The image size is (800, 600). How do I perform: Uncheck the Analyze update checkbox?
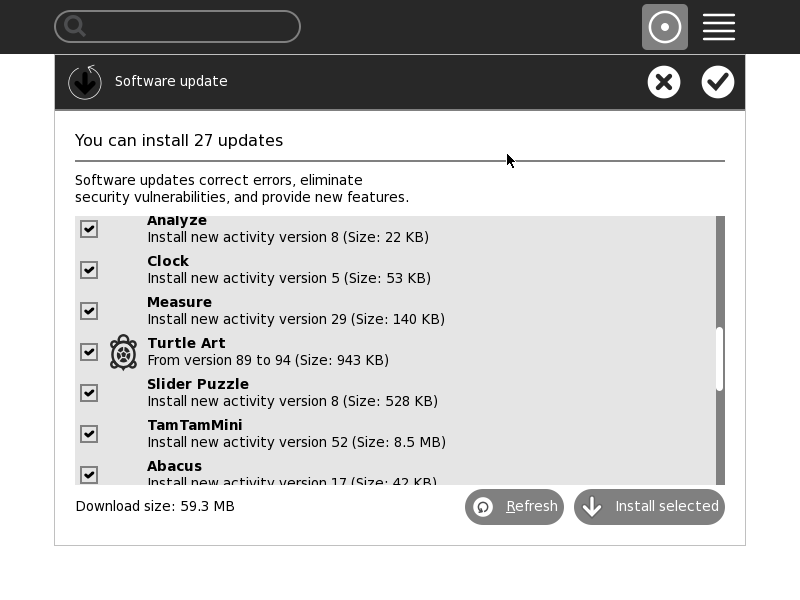tap(89, 229)
